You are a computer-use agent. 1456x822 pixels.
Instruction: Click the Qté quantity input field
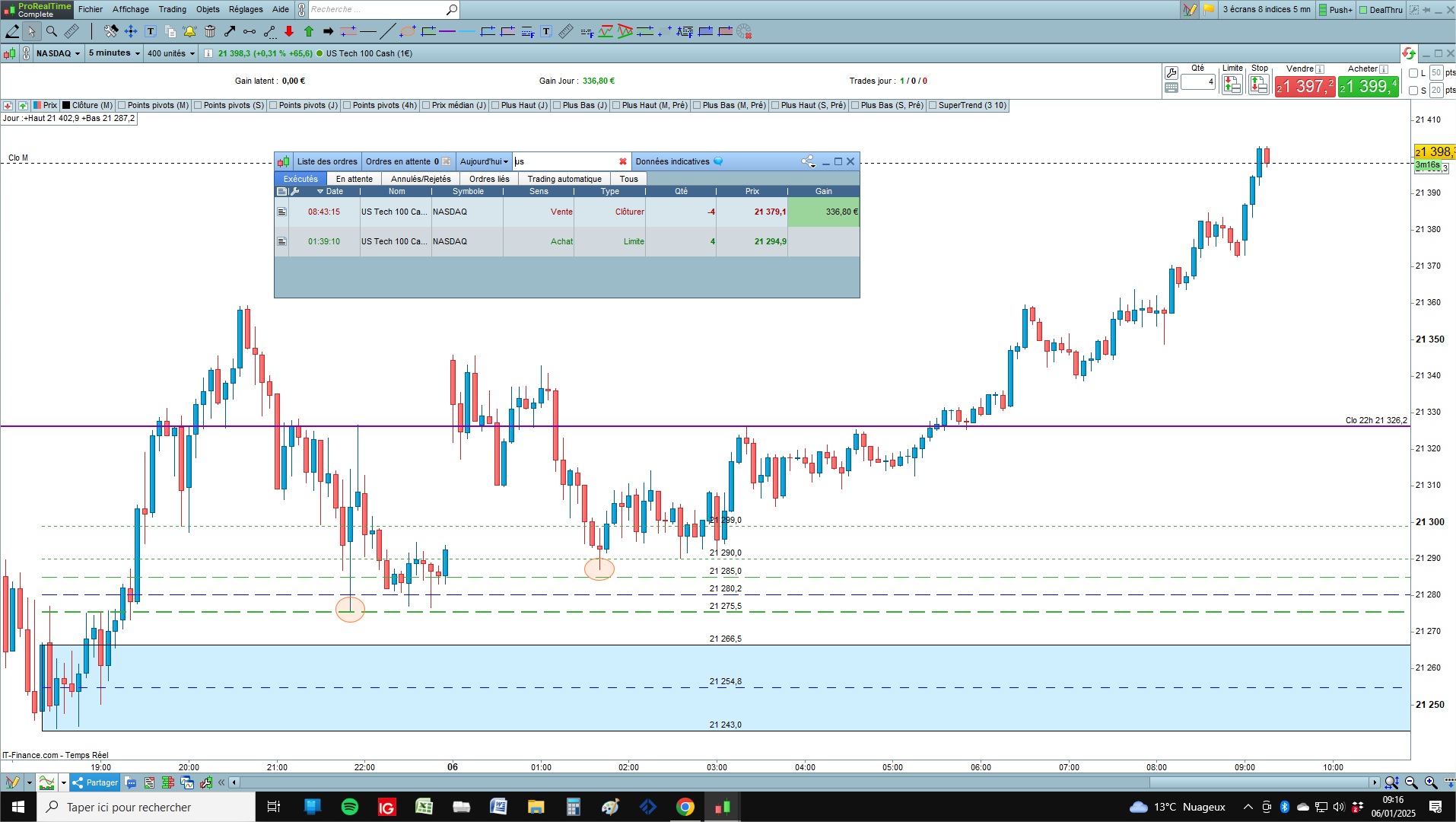click(x=1198, y=81)
